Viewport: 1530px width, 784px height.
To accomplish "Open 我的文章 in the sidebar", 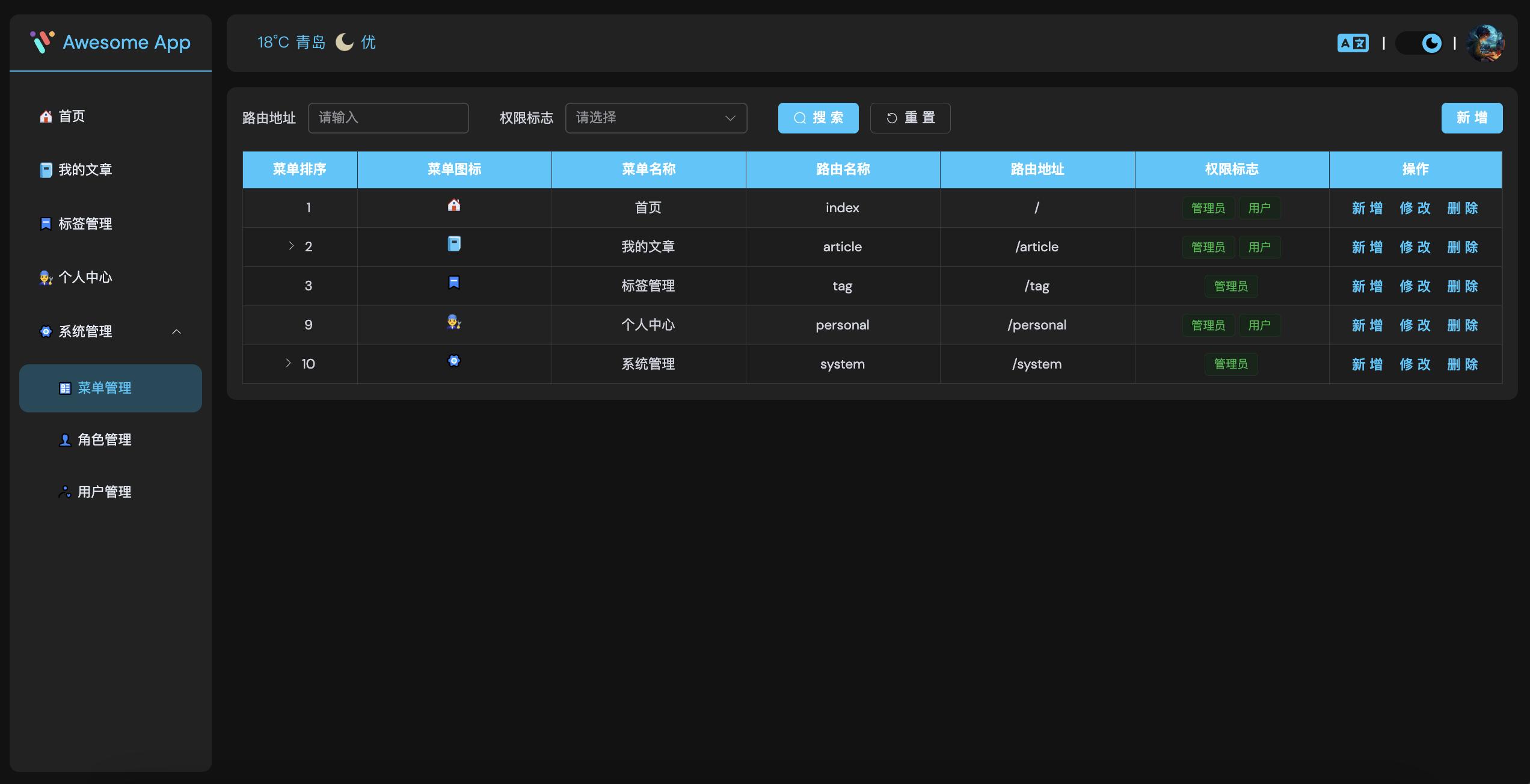I will [x=85, y=170].
